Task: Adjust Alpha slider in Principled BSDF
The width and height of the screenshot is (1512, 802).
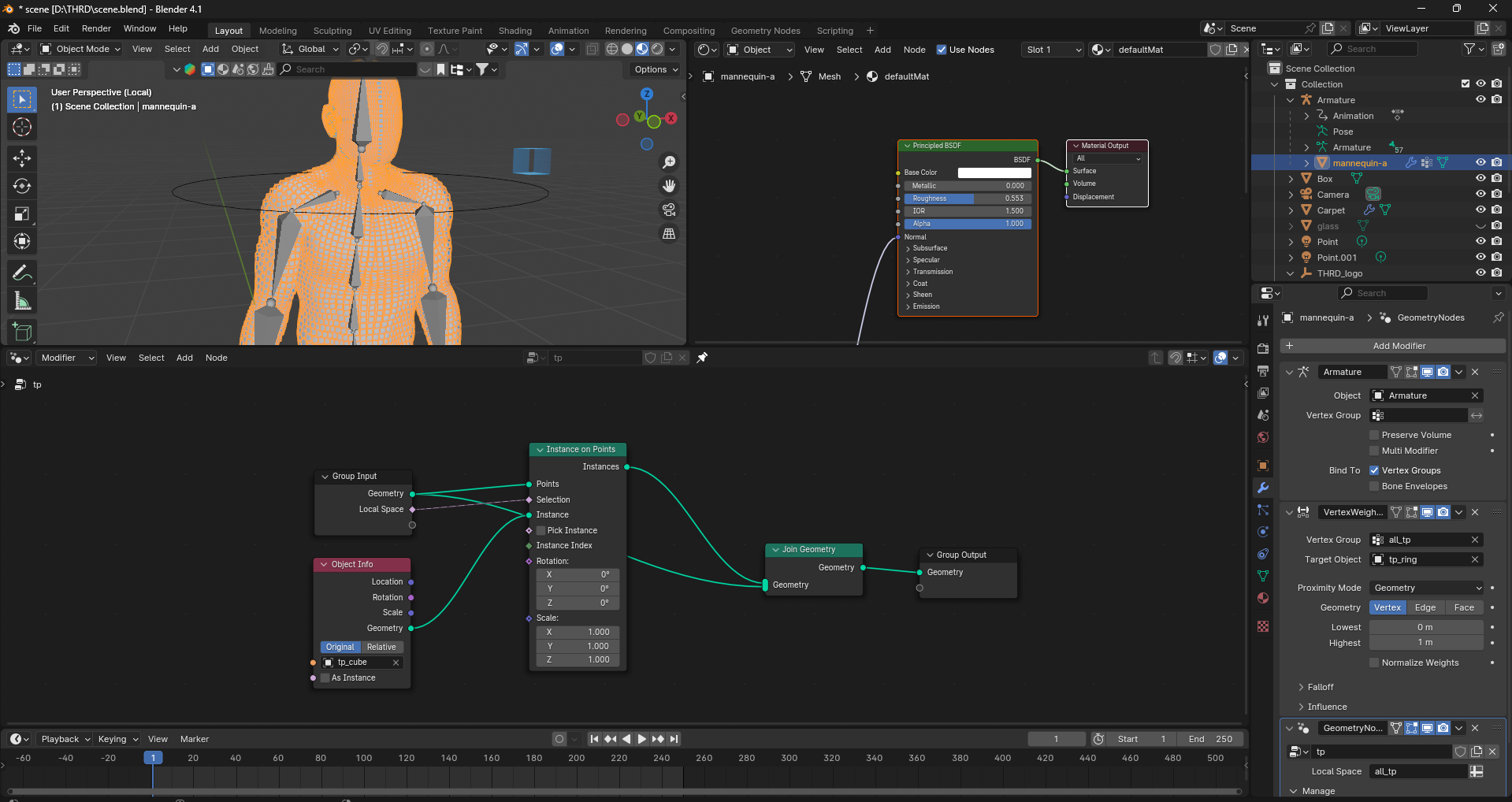Action: [x=968, y=224]
